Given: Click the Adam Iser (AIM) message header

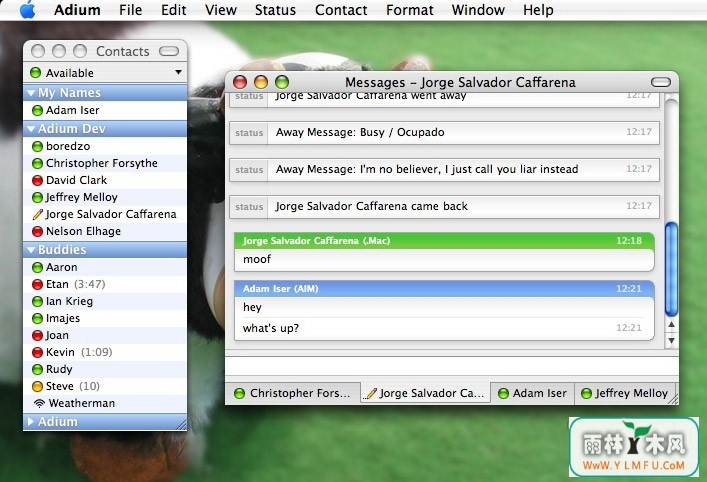Looking at the screenshot, I should (444, 289).
